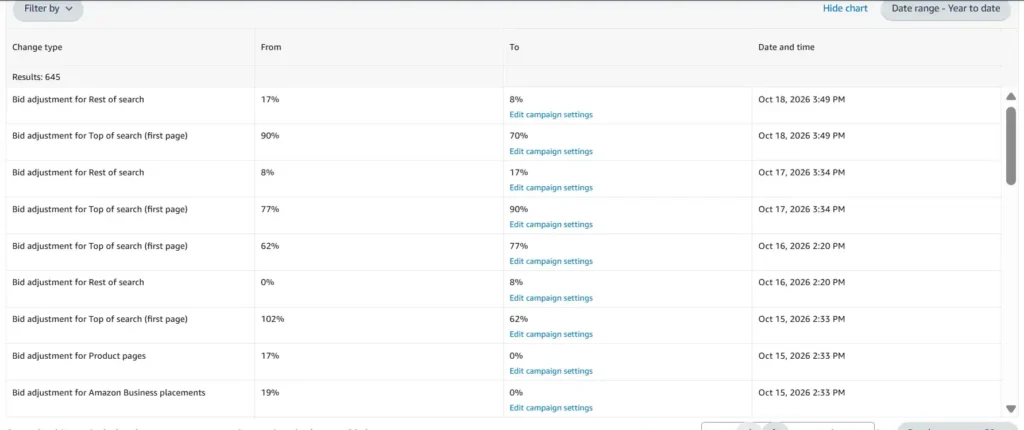Viewport: 1024px width, 430px height.
Task: Click the scrollbar down arrow
Action: (1011, 409)
